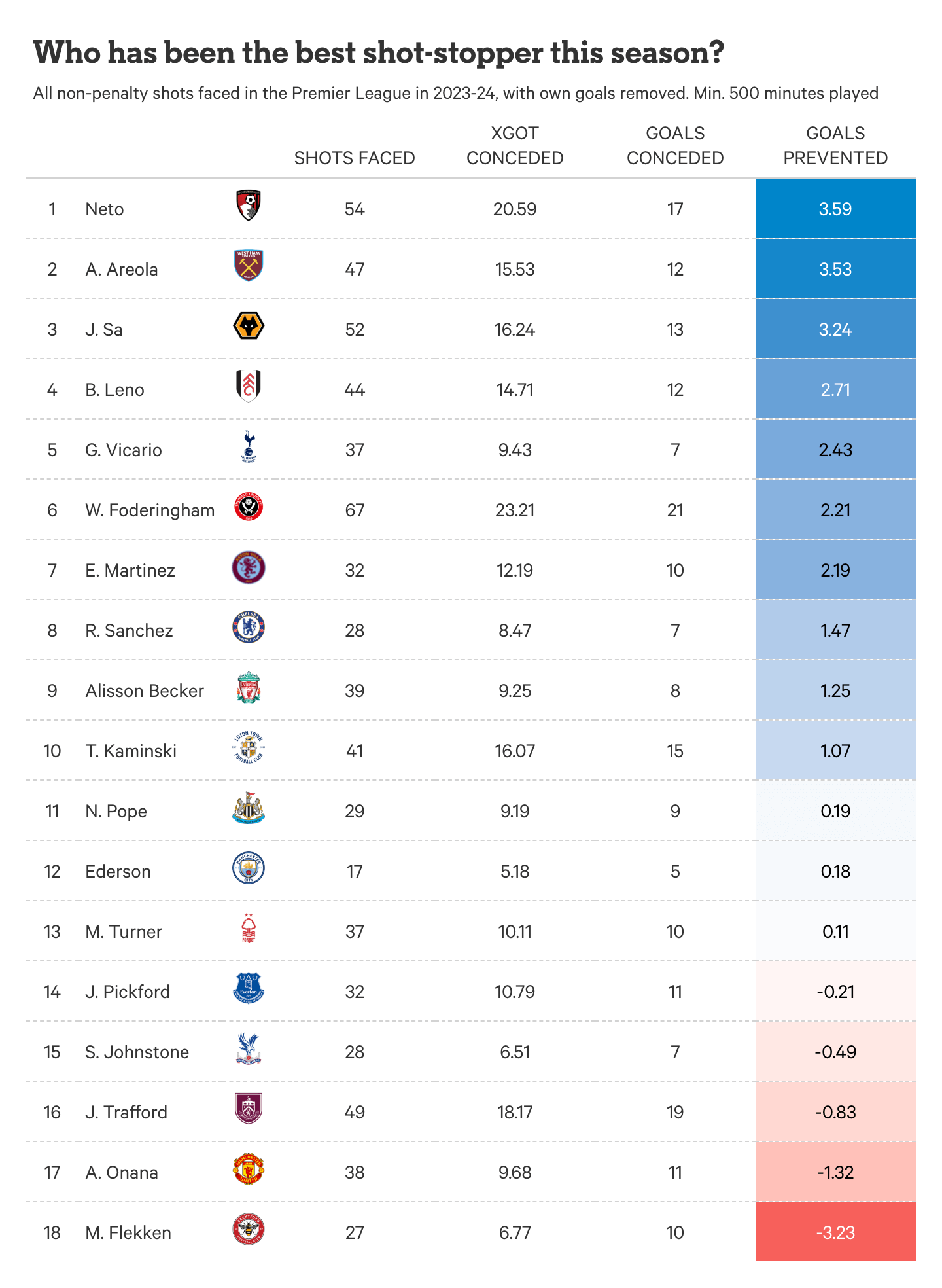Viewport: 942px width, 1288px height.
Task: Click the Manchester United crest beside A. Onana
Action: click(249, 1170)
